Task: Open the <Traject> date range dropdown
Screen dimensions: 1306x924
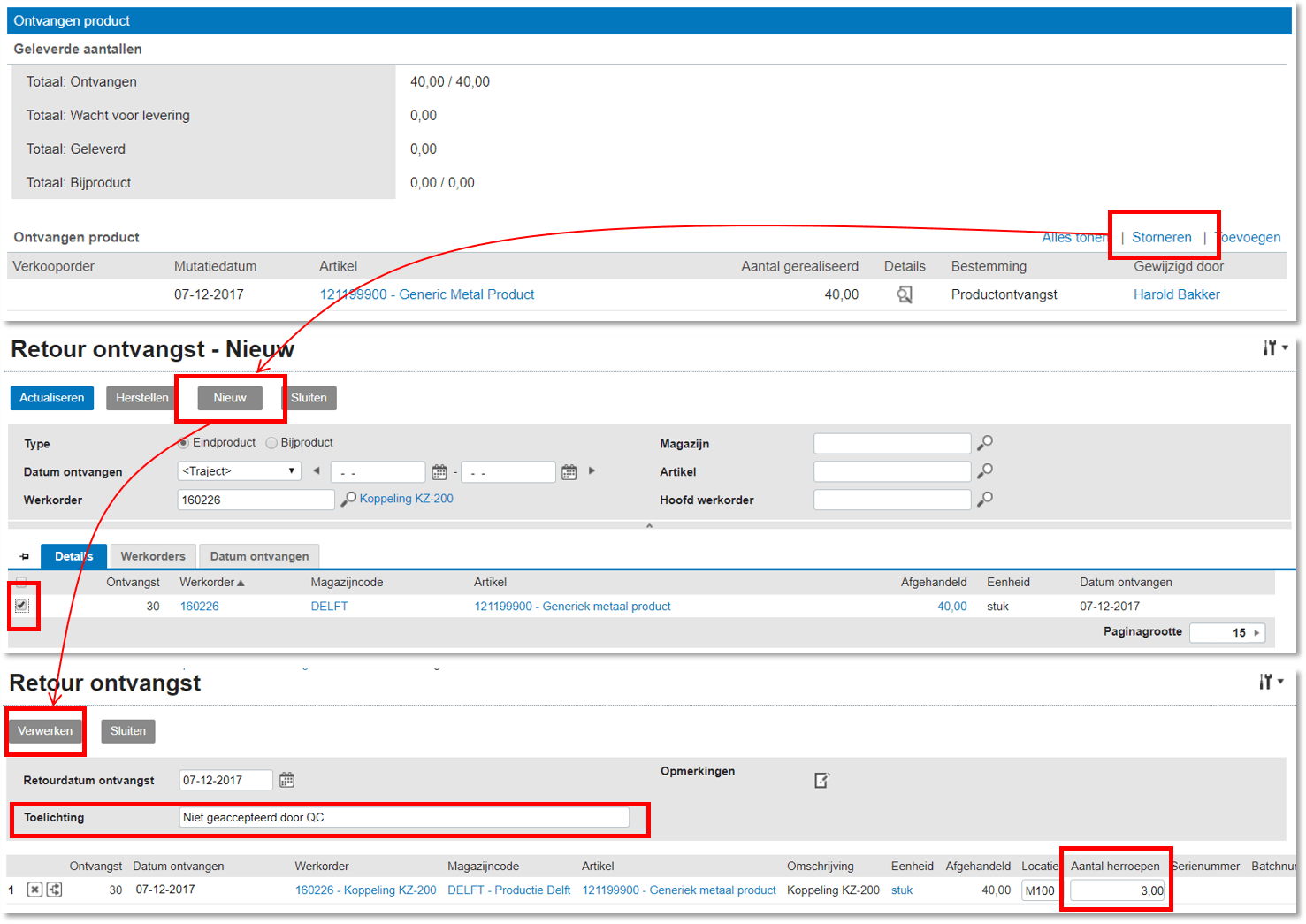Action: click(239, 471)
